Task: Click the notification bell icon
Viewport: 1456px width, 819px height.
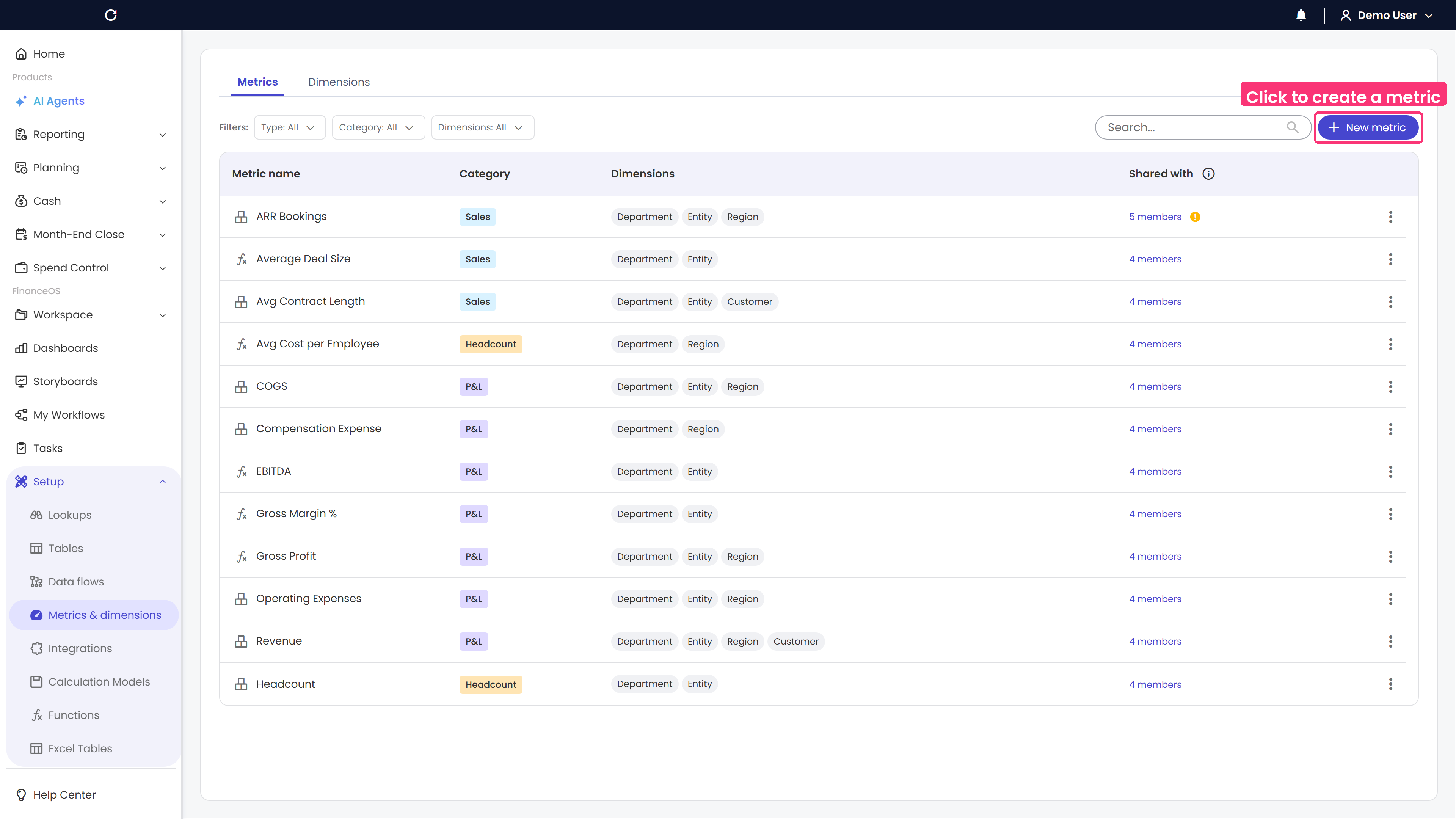Action: pyautogui.click(x=1301, y=15)
